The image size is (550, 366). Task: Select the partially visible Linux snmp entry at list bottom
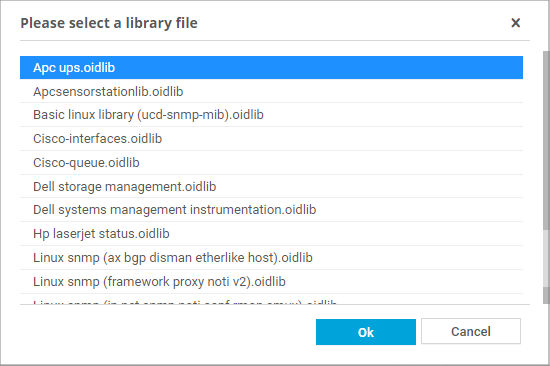pyautogui.click(x=271, y=299)
